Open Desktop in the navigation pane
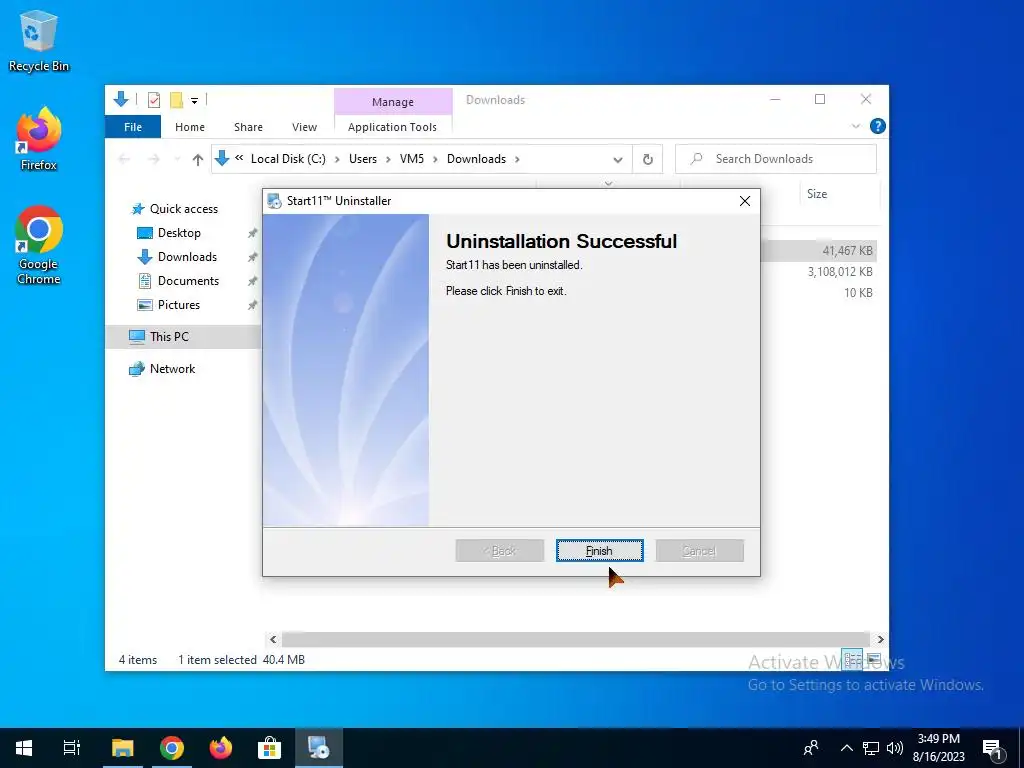This screenshot has height=768, width=1024. point(179,232)
